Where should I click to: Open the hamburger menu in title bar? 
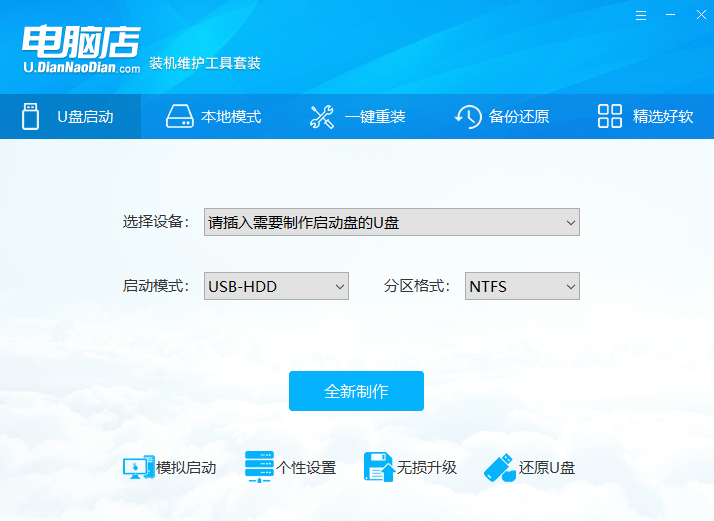641,16
